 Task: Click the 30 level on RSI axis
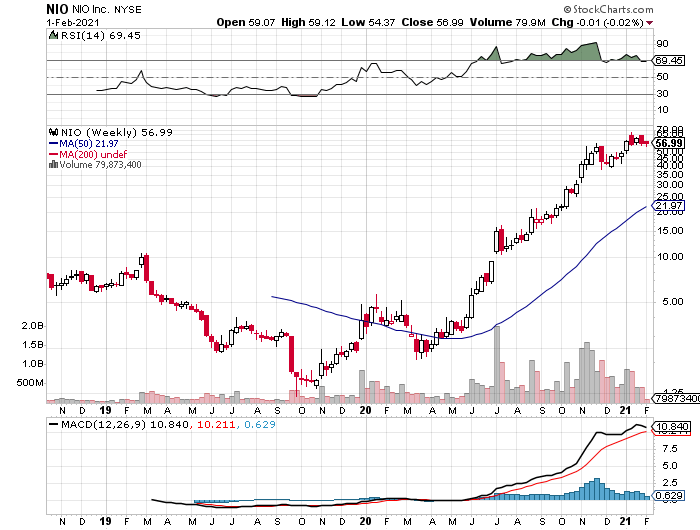coord(662,94)
